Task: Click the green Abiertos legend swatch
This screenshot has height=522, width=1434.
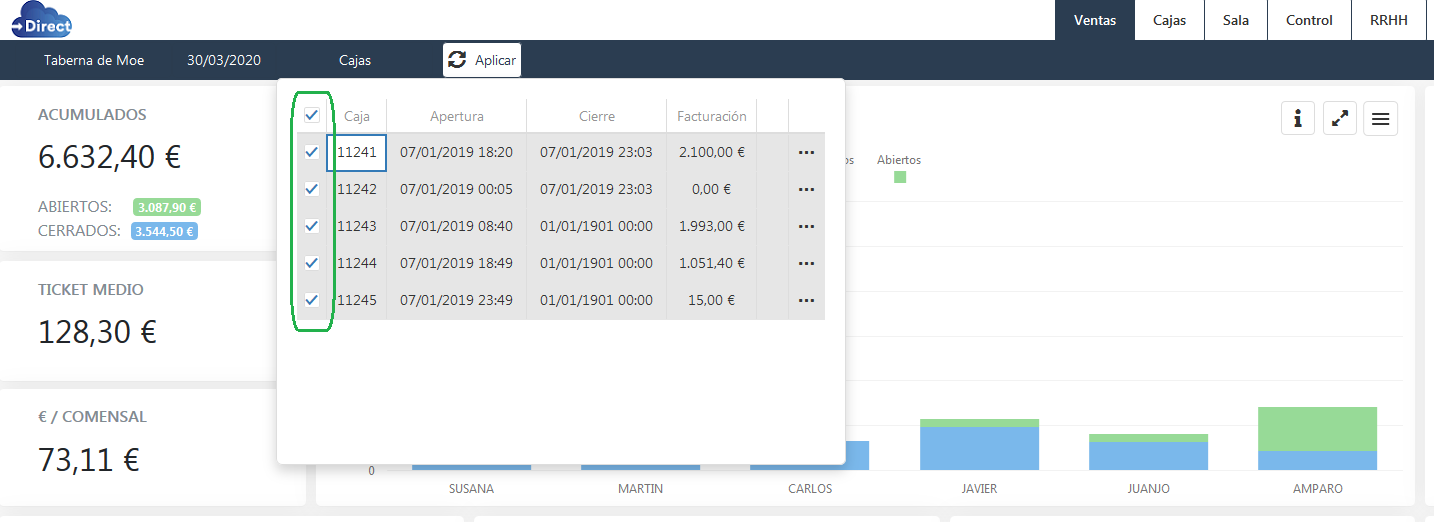Action: [x=900, y=177]
